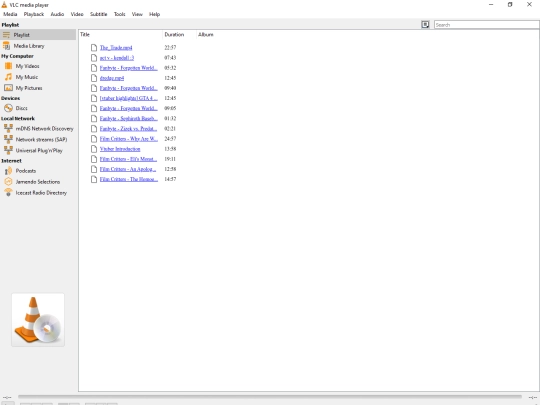Click file icon of the 02:21 Fanbyte row

(x=94, y=129)
